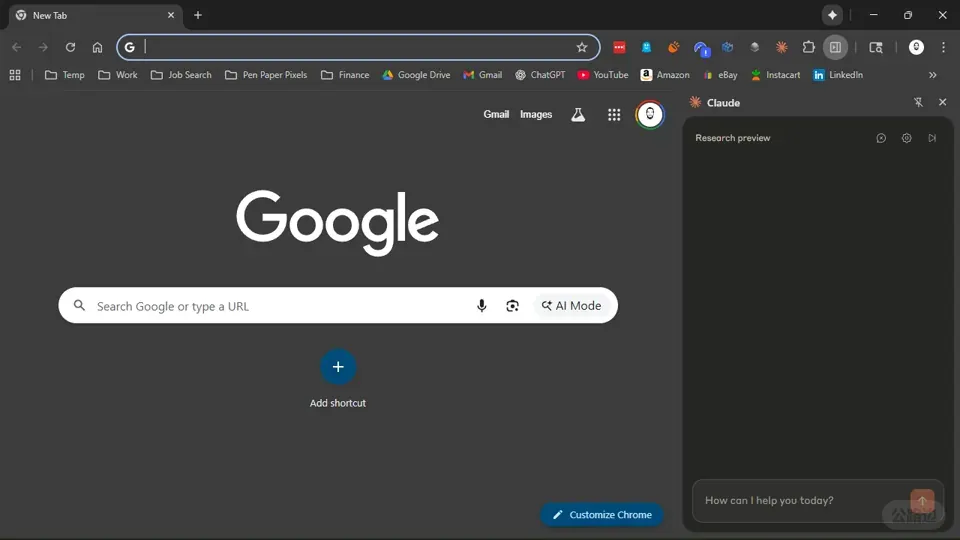Unpin the Claude side panel
The image size is (960, 540).
tap(918, 102)
